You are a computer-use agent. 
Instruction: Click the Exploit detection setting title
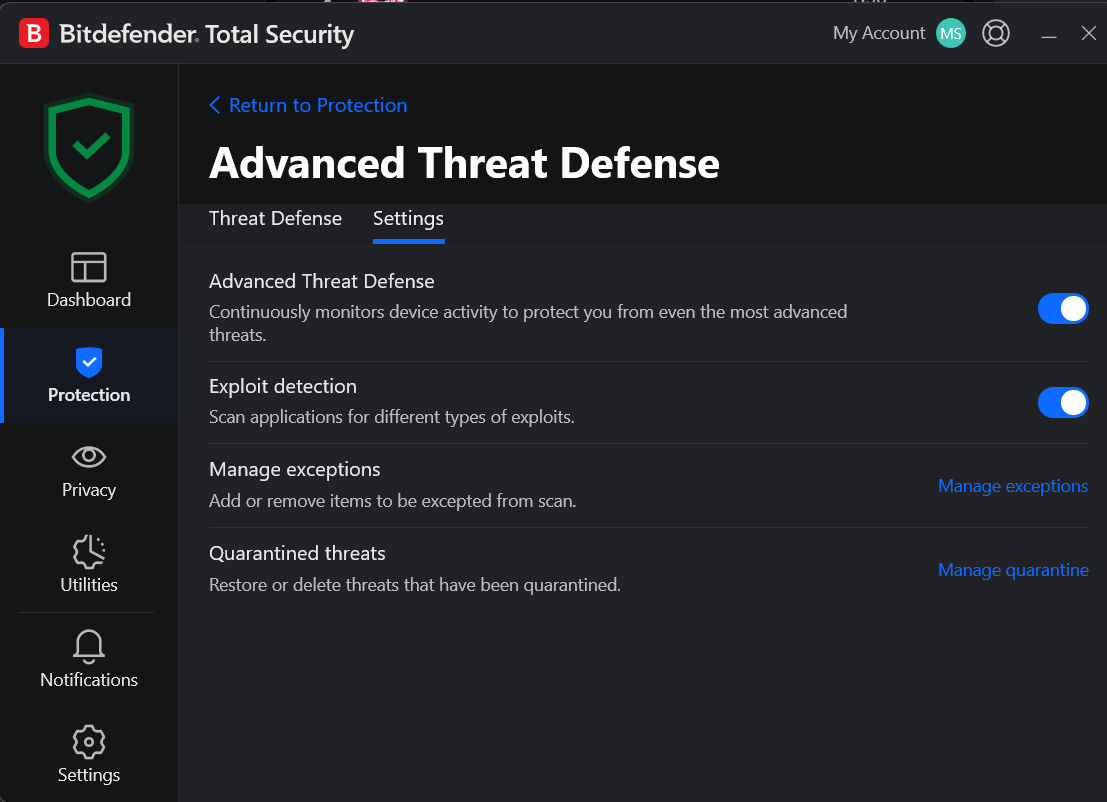coord(282,386)
